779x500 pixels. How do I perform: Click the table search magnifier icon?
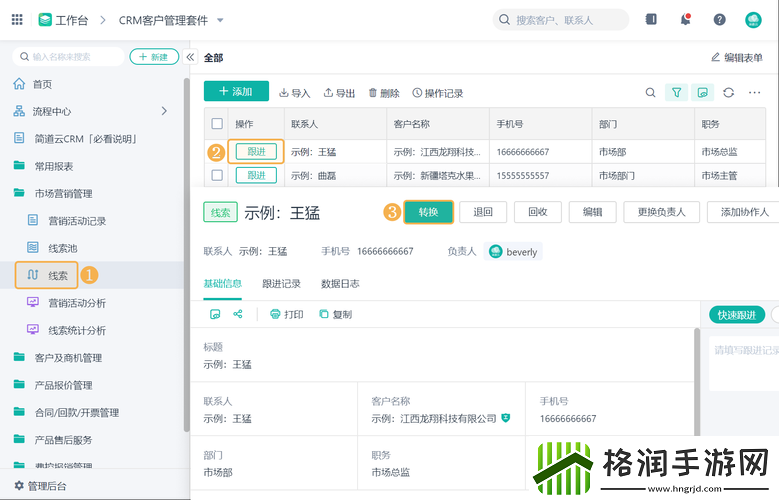650,92
